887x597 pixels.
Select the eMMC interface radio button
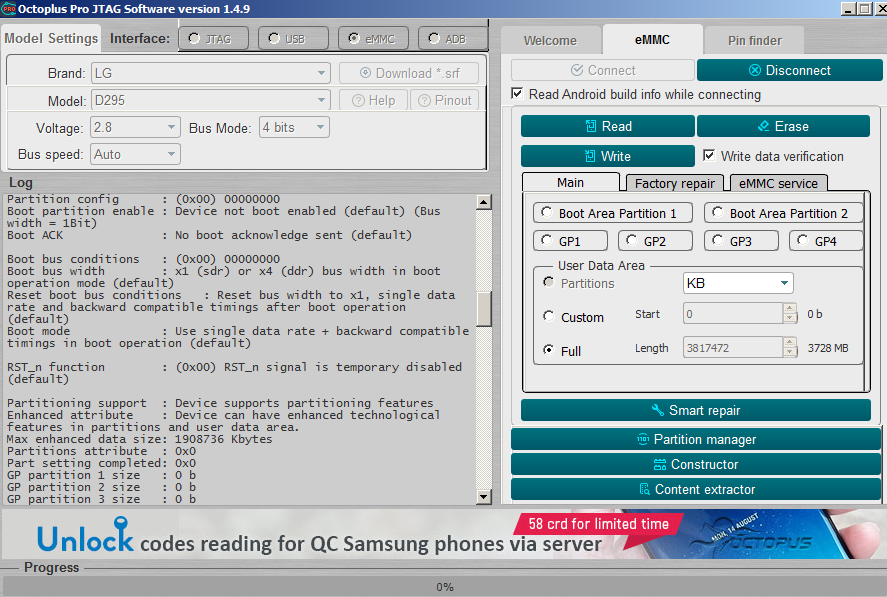click(x=354, y=38)
